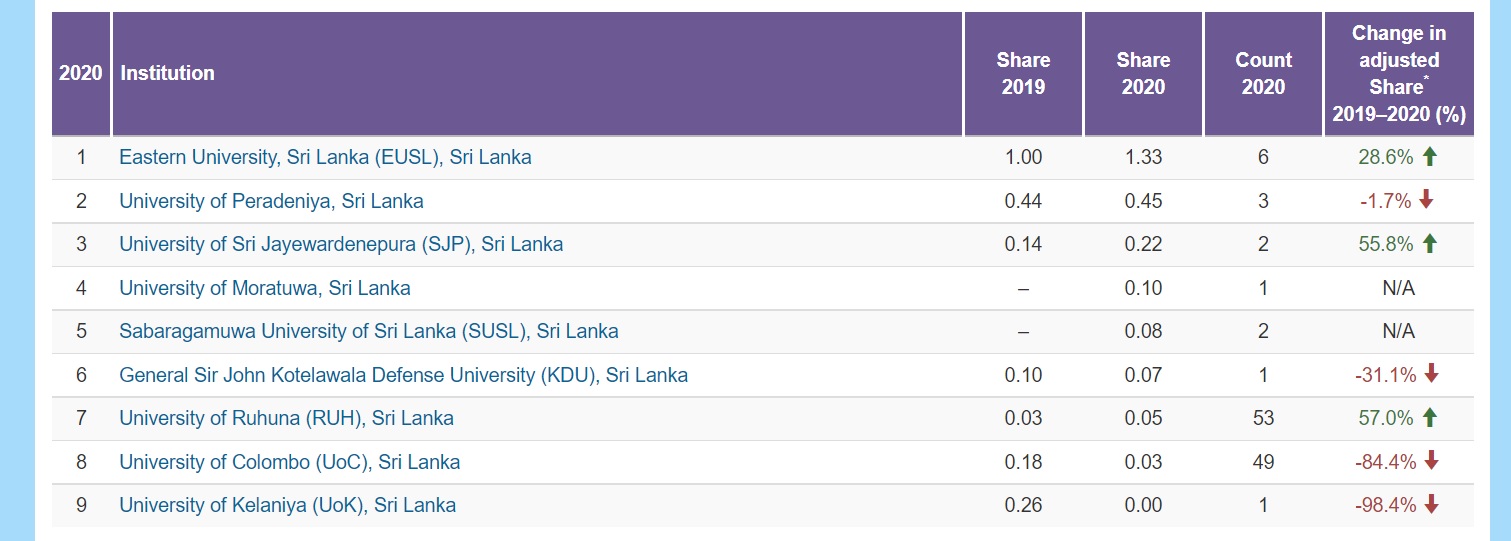Click red down arrow beside -98.4%
1511x541 pixels.
coord(1431,504)
